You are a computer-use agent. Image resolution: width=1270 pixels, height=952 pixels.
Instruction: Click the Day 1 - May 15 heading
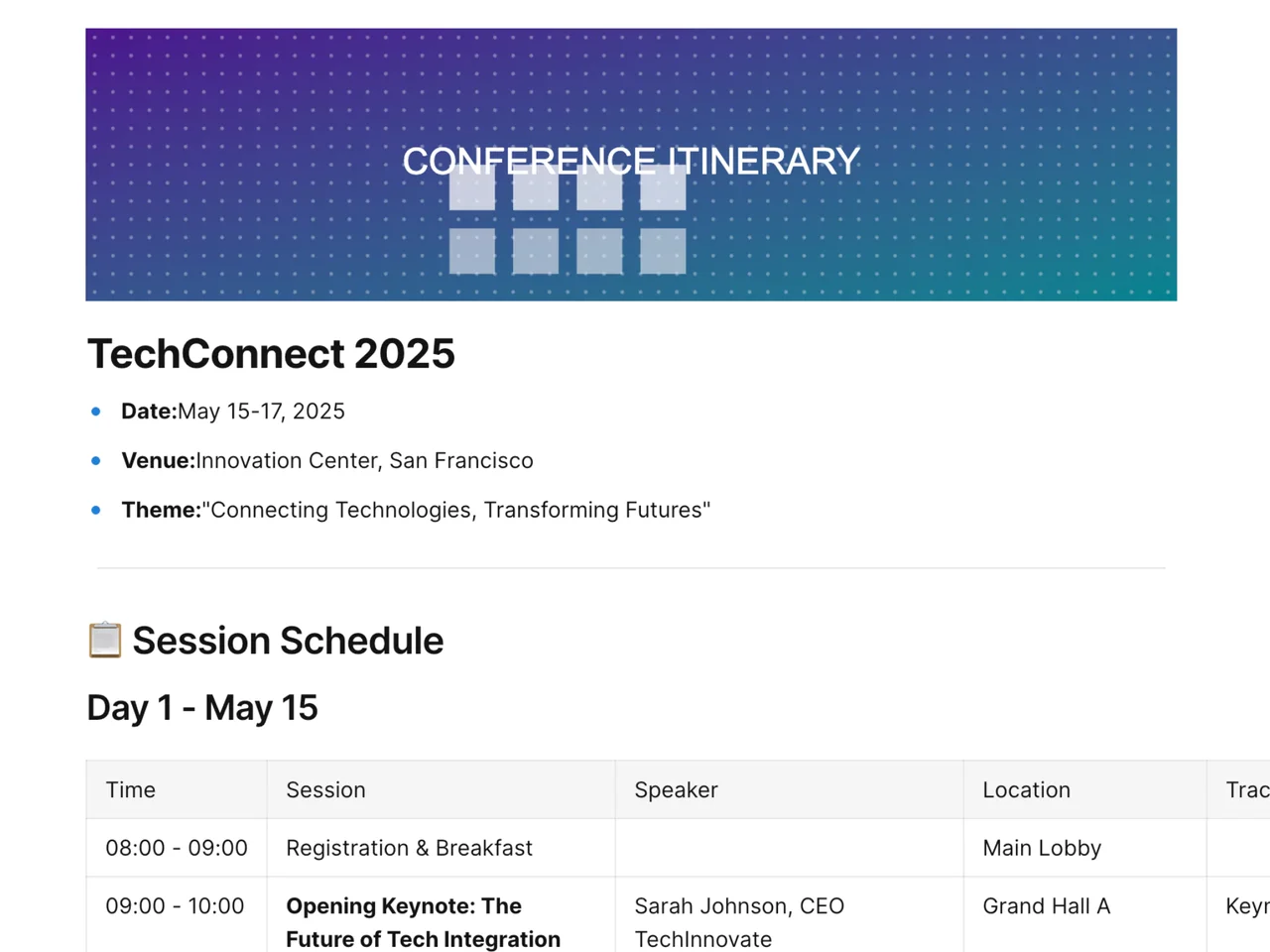click(x=202, y=708)
